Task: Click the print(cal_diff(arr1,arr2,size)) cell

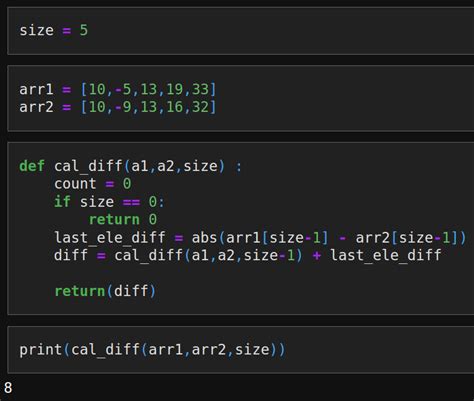Action: click(241, 350)
